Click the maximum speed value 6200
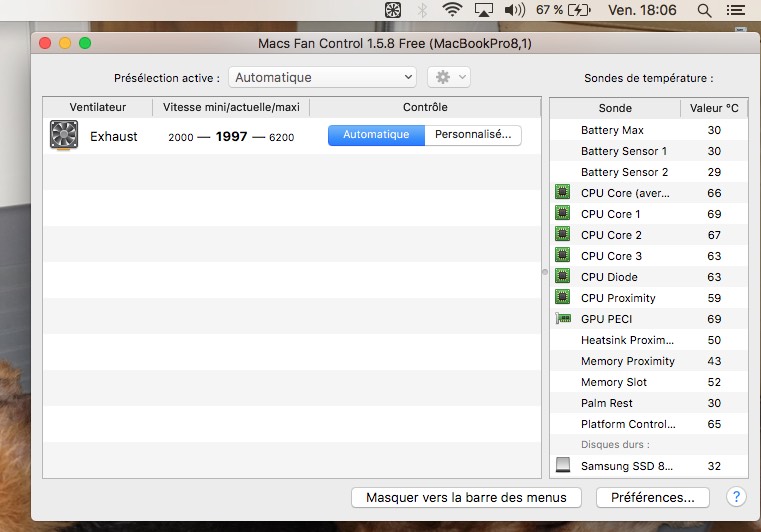The image size is (761, 532). point(281,137)
